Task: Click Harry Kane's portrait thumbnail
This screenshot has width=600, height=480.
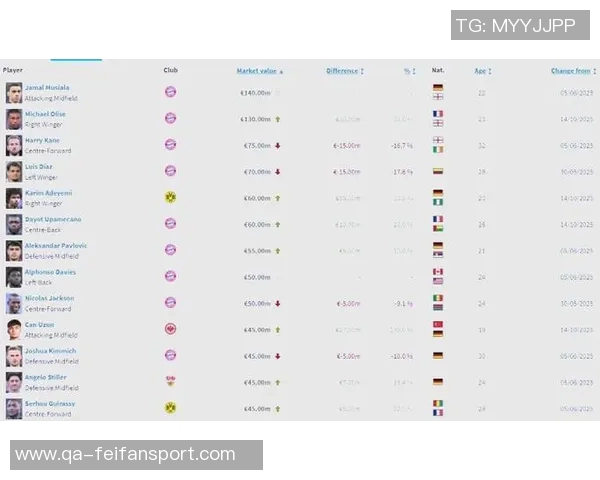Action: coord(14,145)
